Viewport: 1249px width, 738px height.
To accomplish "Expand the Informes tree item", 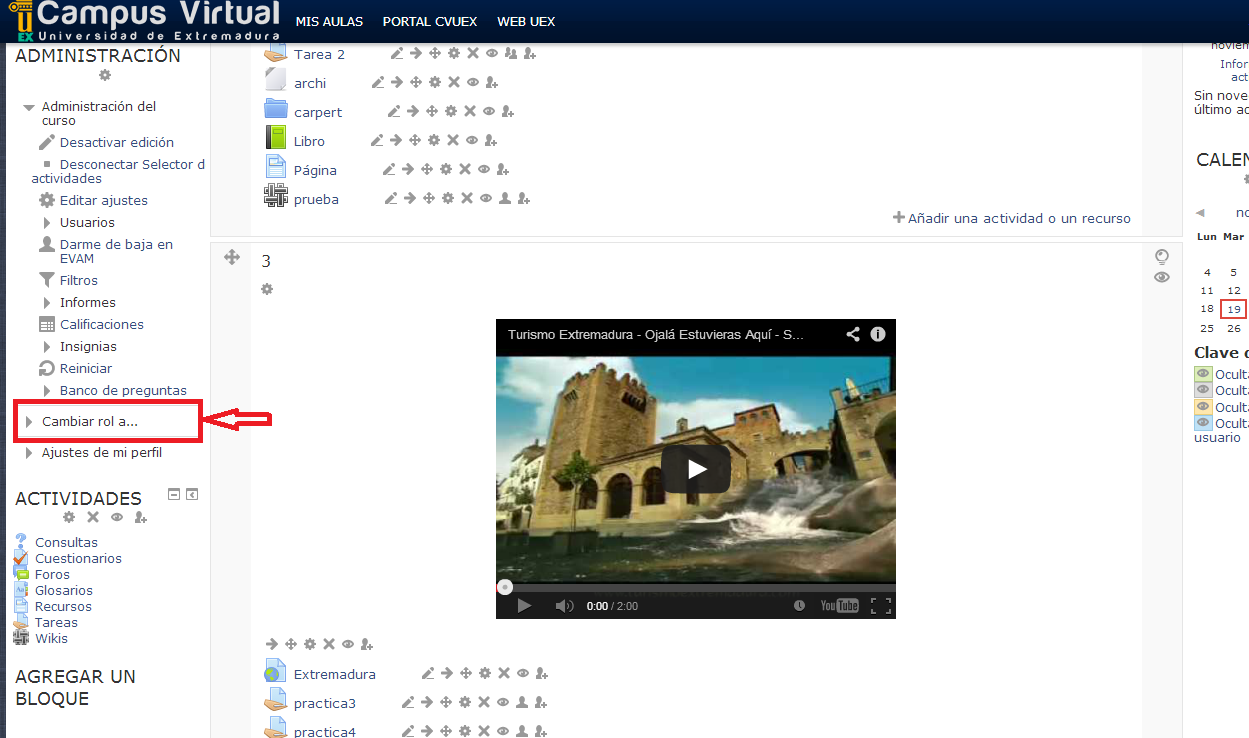I will [47, 302].
